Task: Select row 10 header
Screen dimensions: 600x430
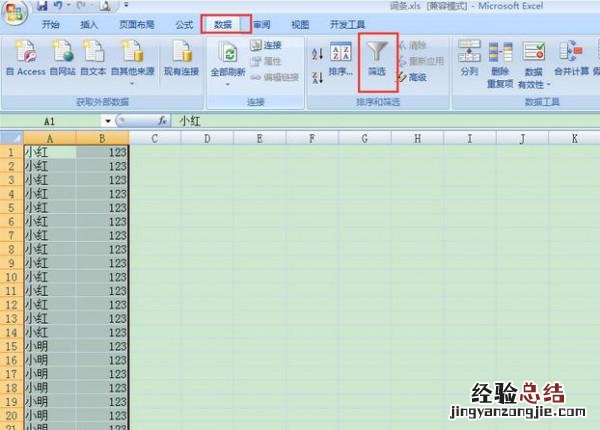Action: (x=11, y=277)
